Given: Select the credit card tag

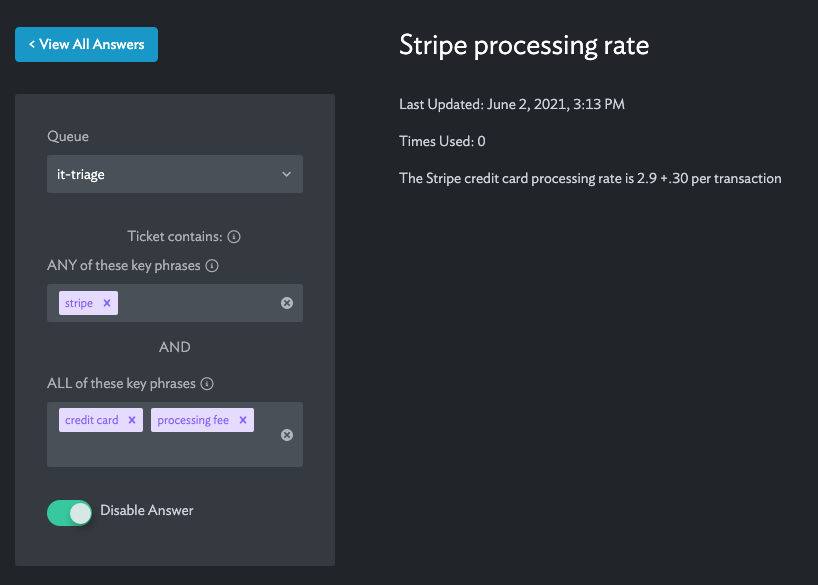Looking at the screenshot, I should tap(92, 420).
